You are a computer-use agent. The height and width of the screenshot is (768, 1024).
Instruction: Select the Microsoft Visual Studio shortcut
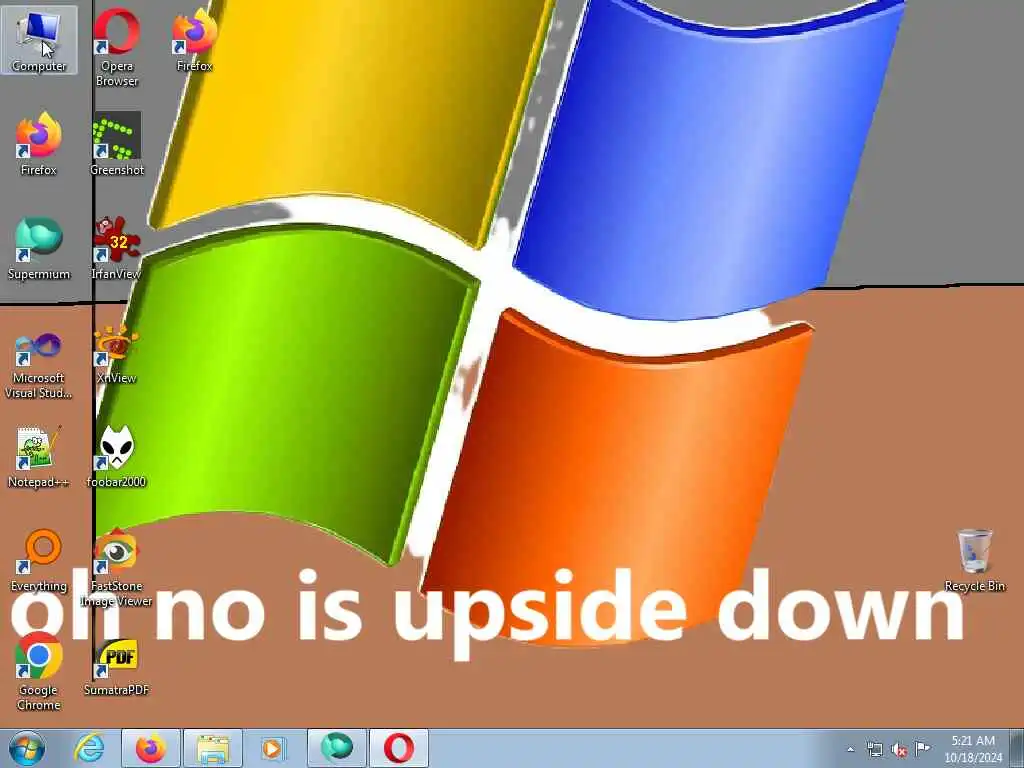[39, 366]
